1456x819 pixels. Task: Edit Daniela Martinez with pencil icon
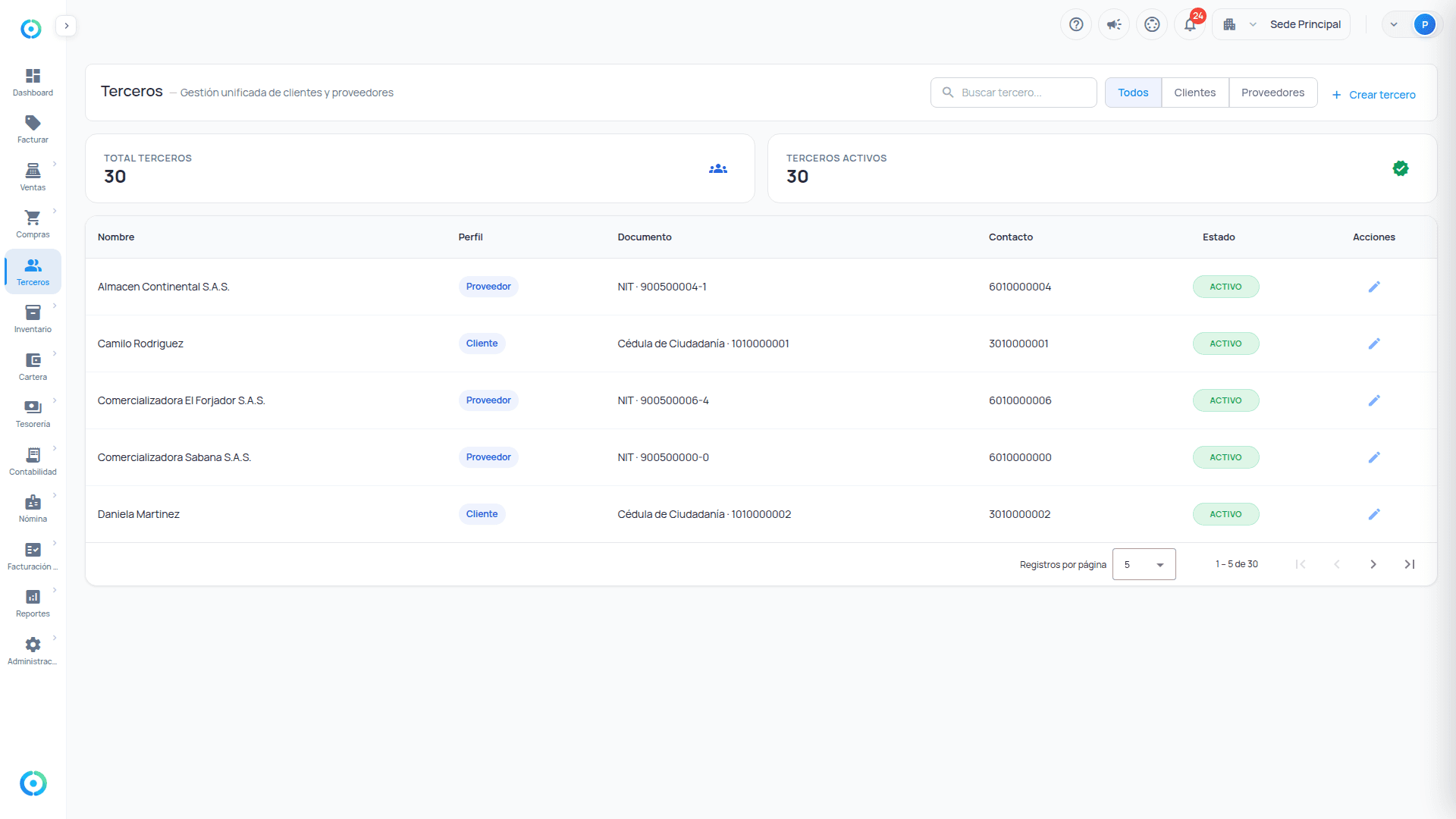[1374, 514]
